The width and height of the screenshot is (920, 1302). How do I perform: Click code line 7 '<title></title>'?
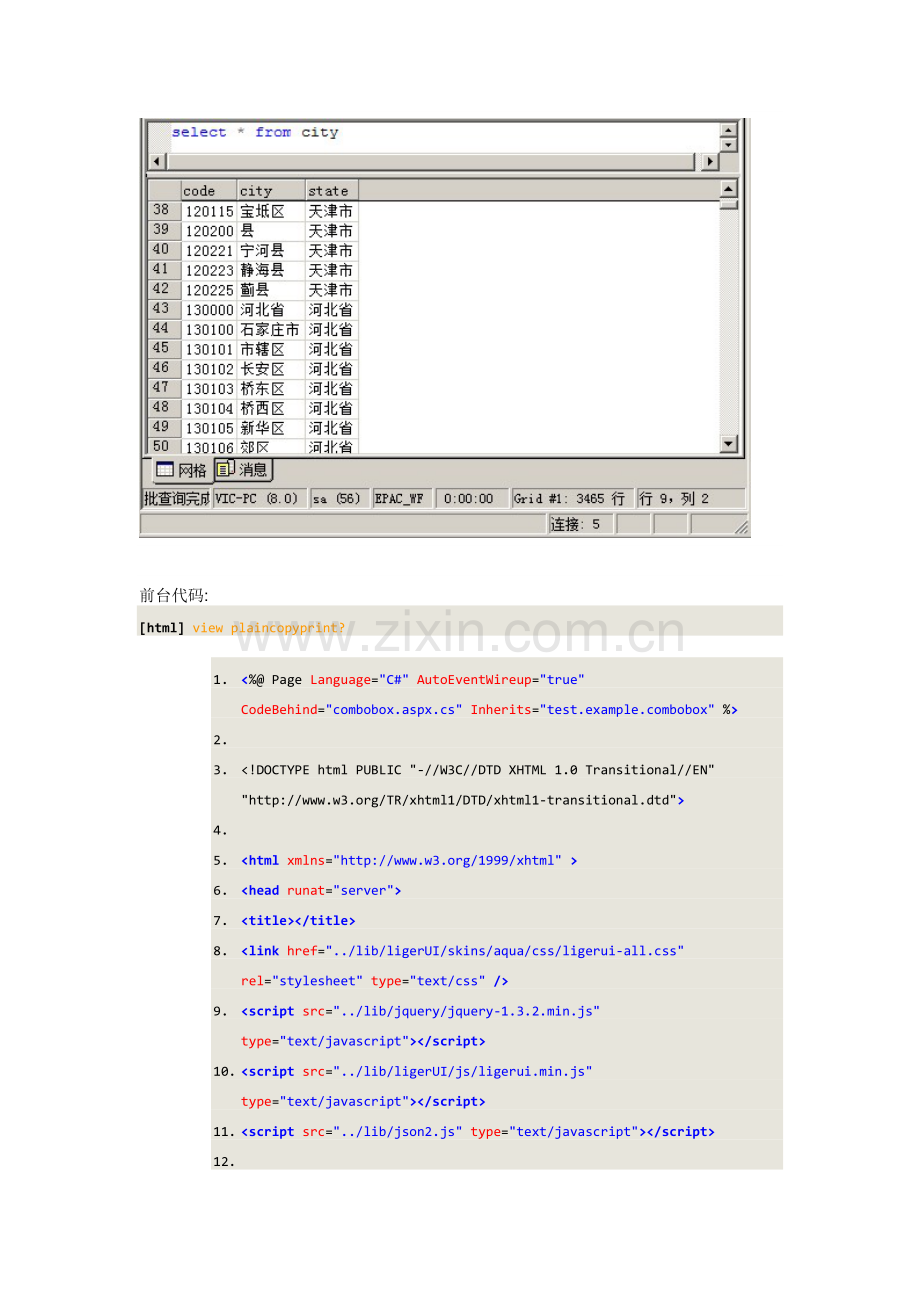pyautogui.click(x=298, y=920)
